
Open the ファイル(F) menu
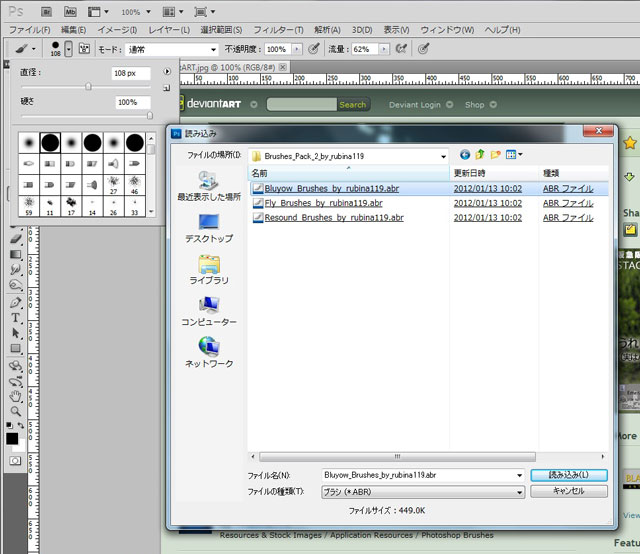29,30
